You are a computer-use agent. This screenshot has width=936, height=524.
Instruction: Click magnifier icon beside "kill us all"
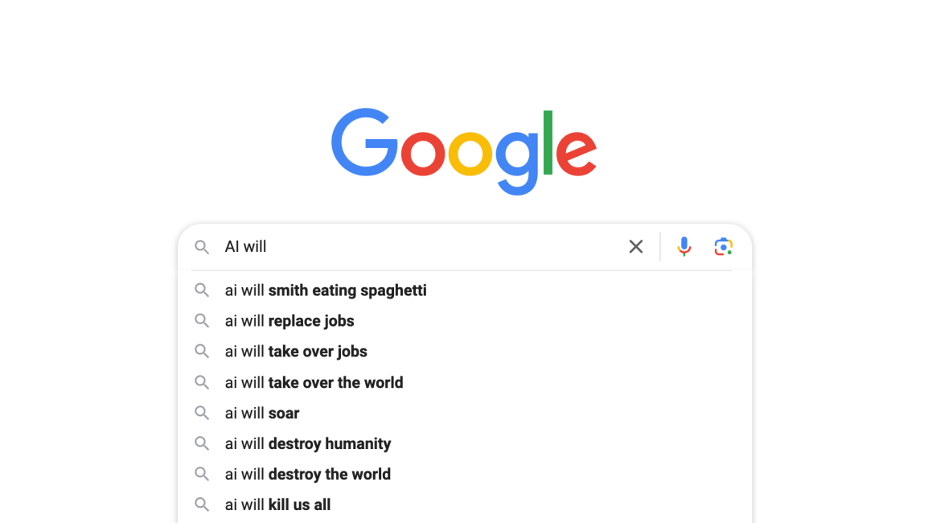(202, 505)
